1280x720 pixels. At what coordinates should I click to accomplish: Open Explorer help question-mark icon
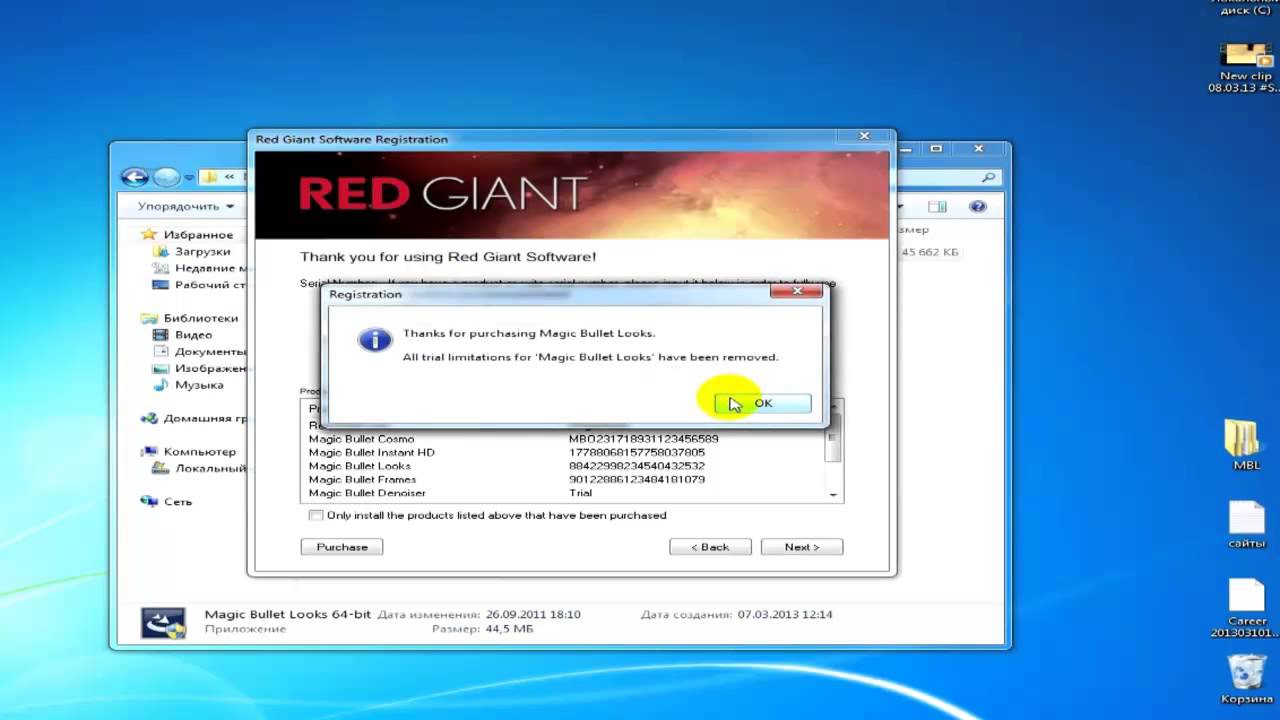click(x=978, y=206)
